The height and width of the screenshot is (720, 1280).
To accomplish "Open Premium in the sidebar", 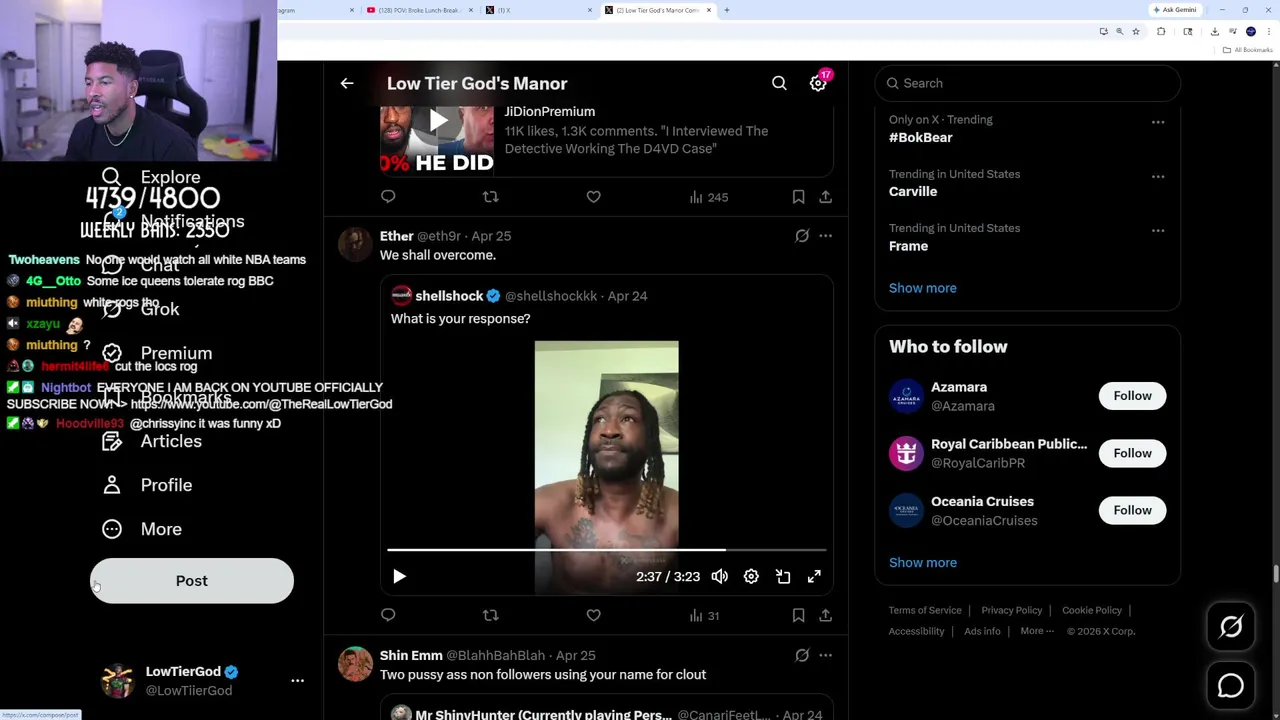I will [x=157, y=353].
